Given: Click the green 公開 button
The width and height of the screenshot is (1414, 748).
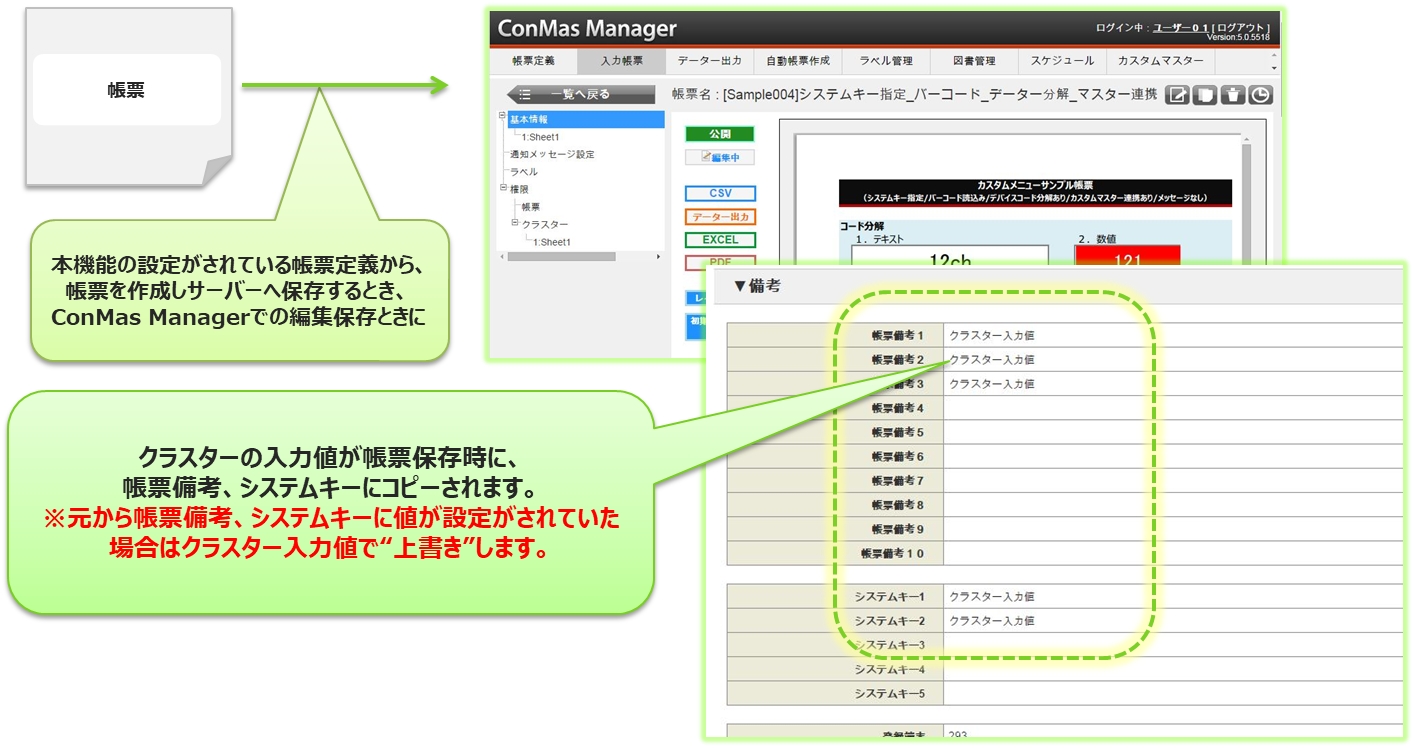Looking at the screenshot, I should [x=719, y=133].
